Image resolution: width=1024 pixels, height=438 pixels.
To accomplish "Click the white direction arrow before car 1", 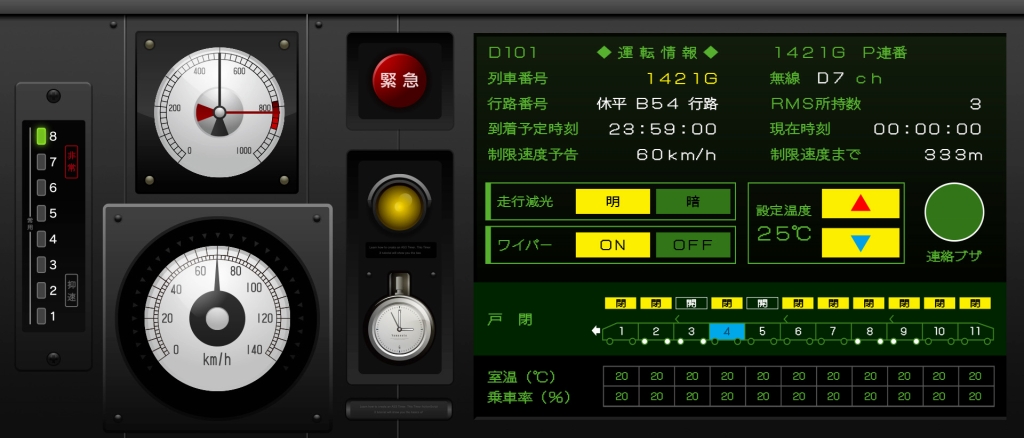I will (596, 331).
